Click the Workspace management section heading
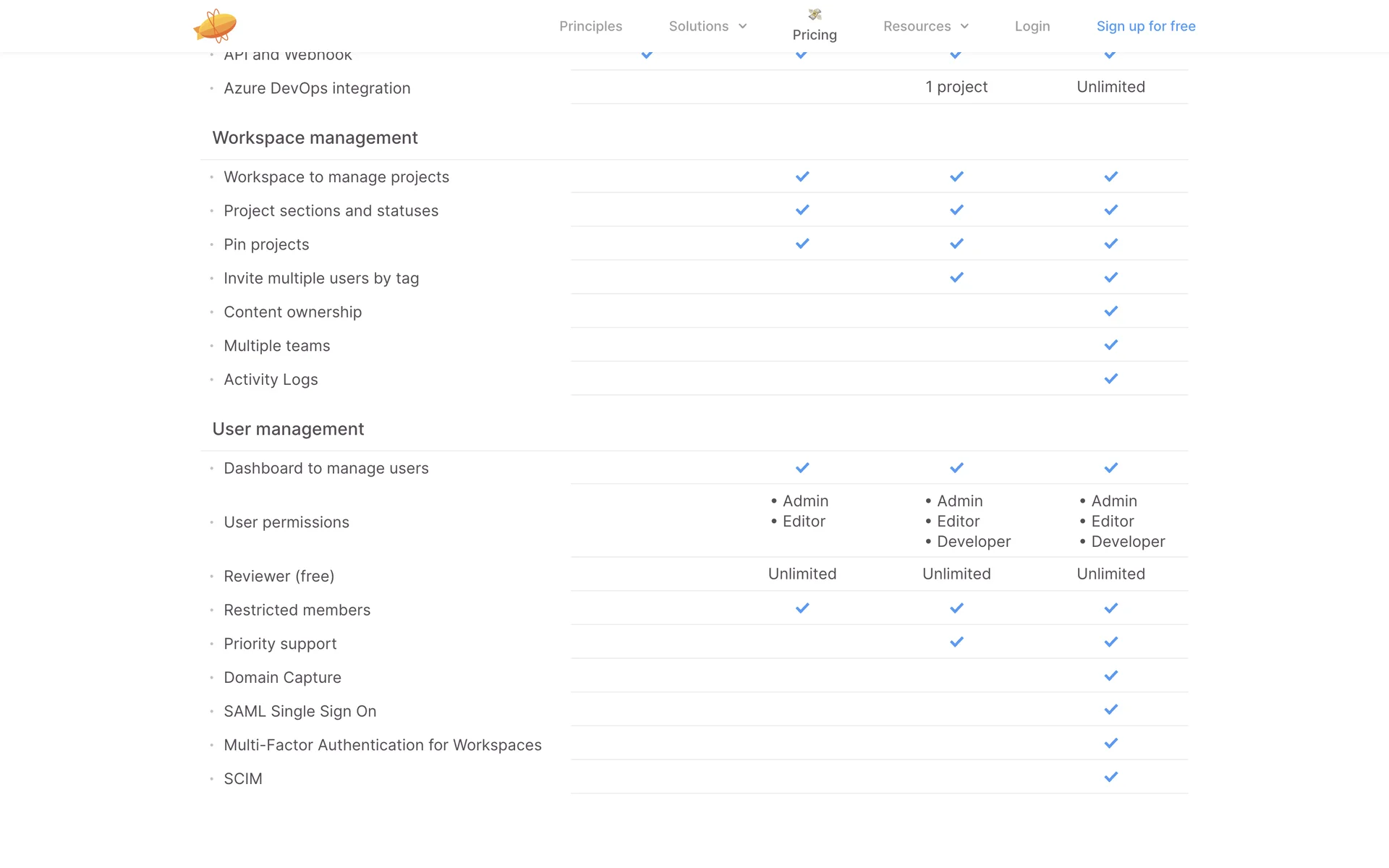 coord(315,137)
